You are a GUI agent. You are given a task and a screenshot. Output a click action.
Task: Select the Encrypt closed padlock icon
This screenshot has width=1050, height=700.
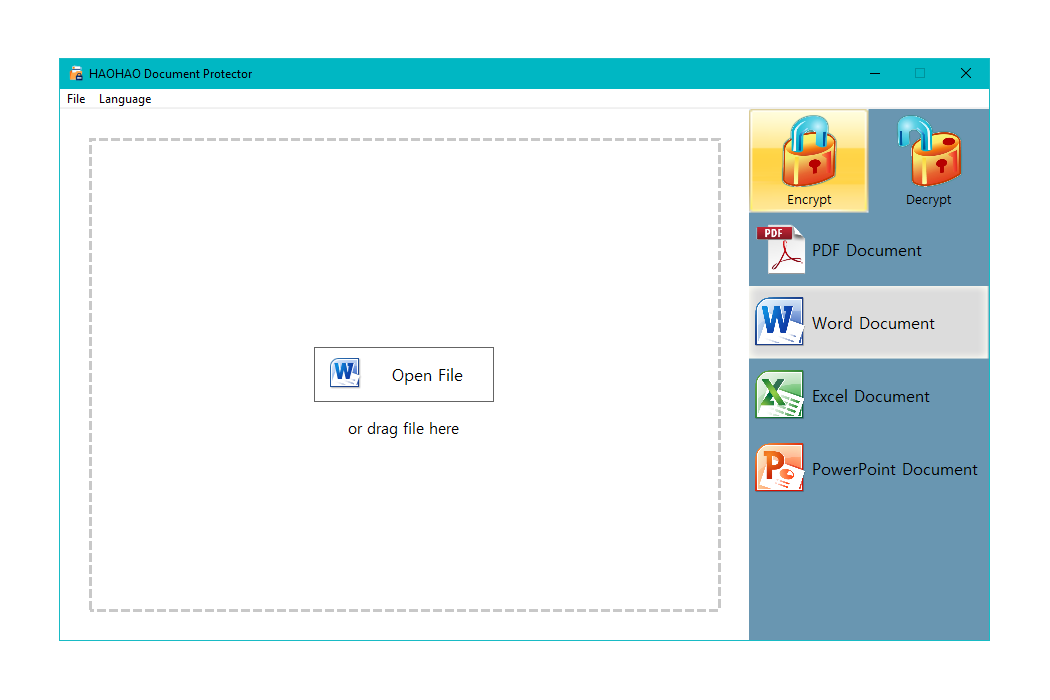[809, 152]
